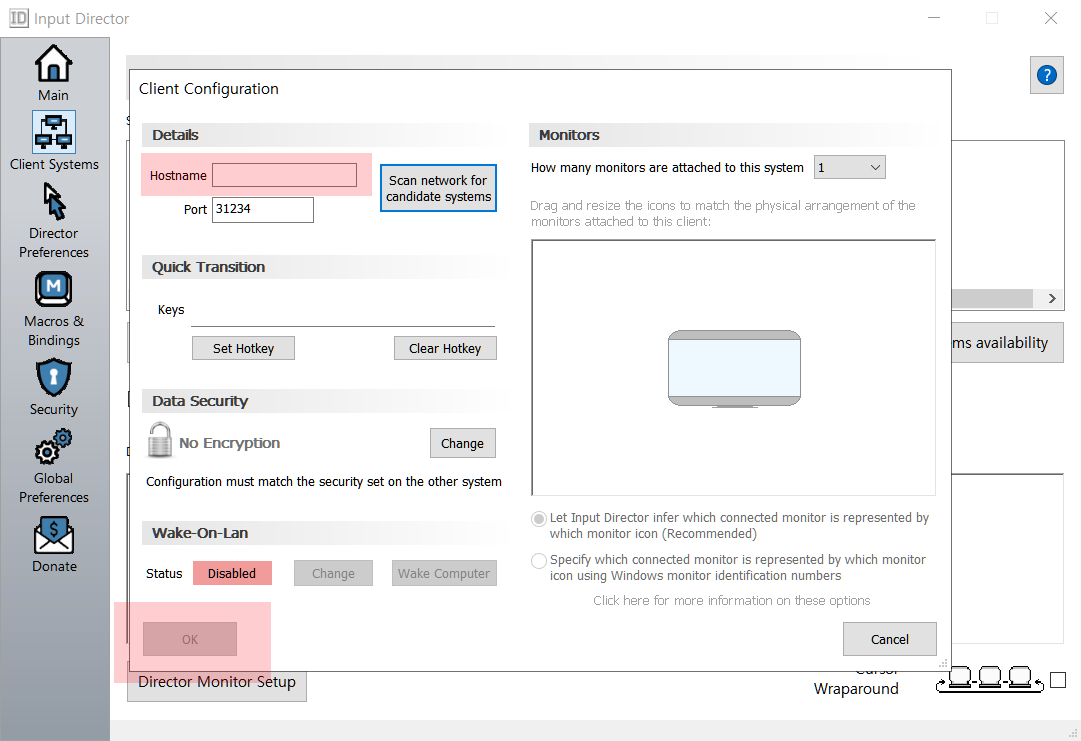The width and height of the screenshot is (1081, 741).
Task: Click the Set Hotkey button
Action: (243, 348)
